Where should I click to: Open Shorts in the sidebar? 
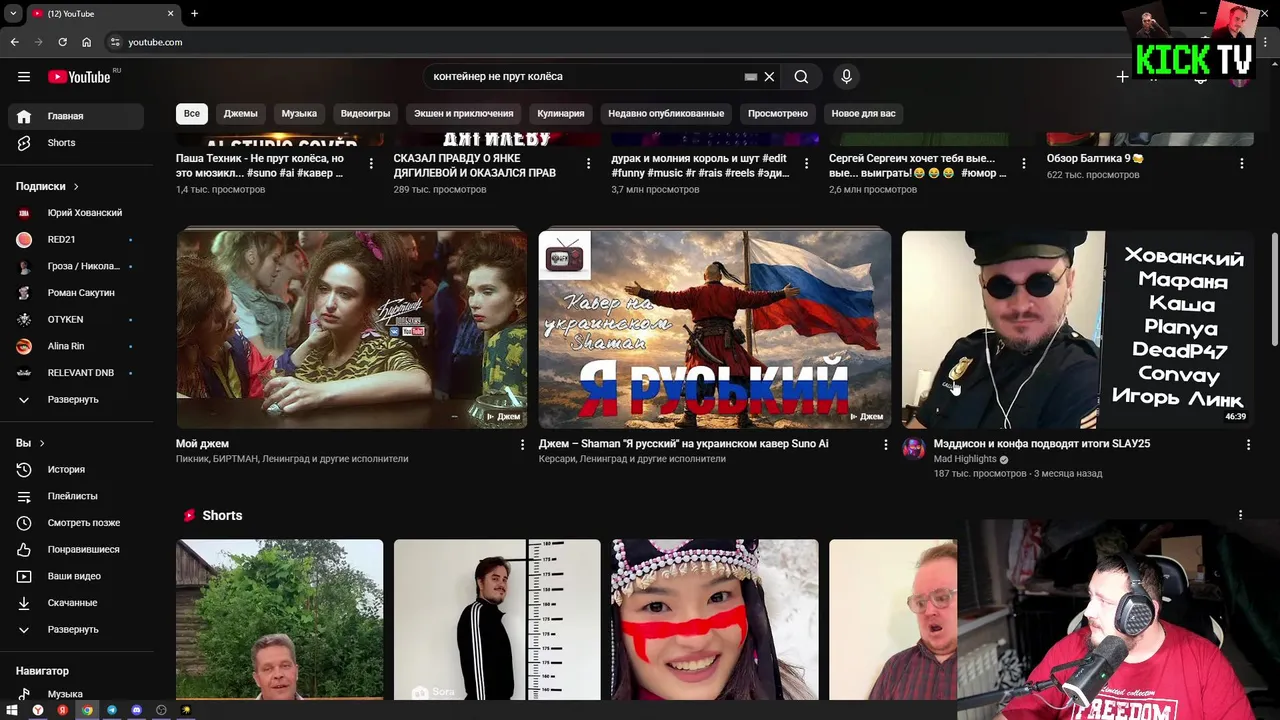(x=76, y=143)
